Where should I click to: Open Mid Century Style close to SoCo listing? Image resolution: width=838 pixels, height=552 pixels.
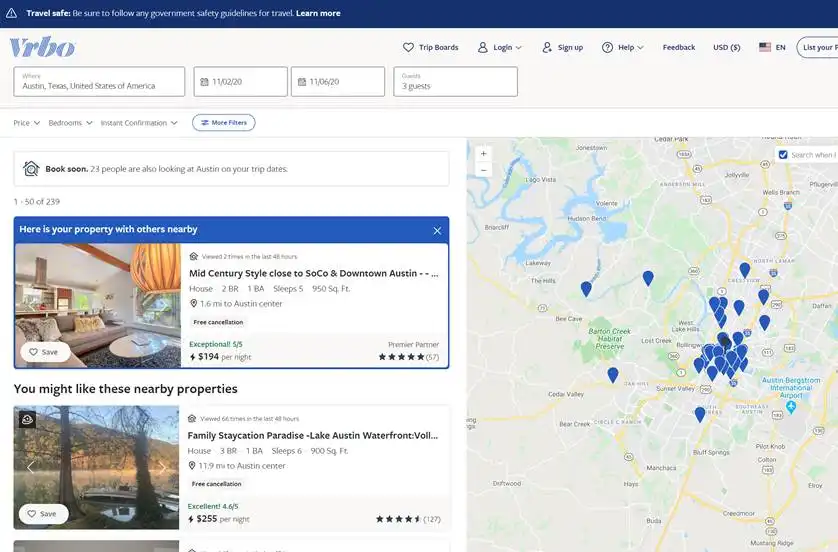(x=314, y=273)
